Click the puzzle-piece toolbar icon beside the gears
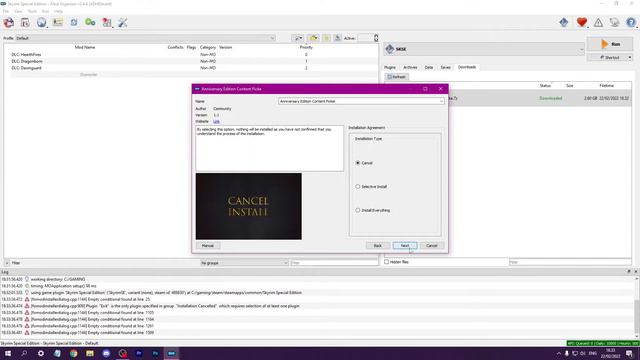640x360 pixels. (107, 23)
